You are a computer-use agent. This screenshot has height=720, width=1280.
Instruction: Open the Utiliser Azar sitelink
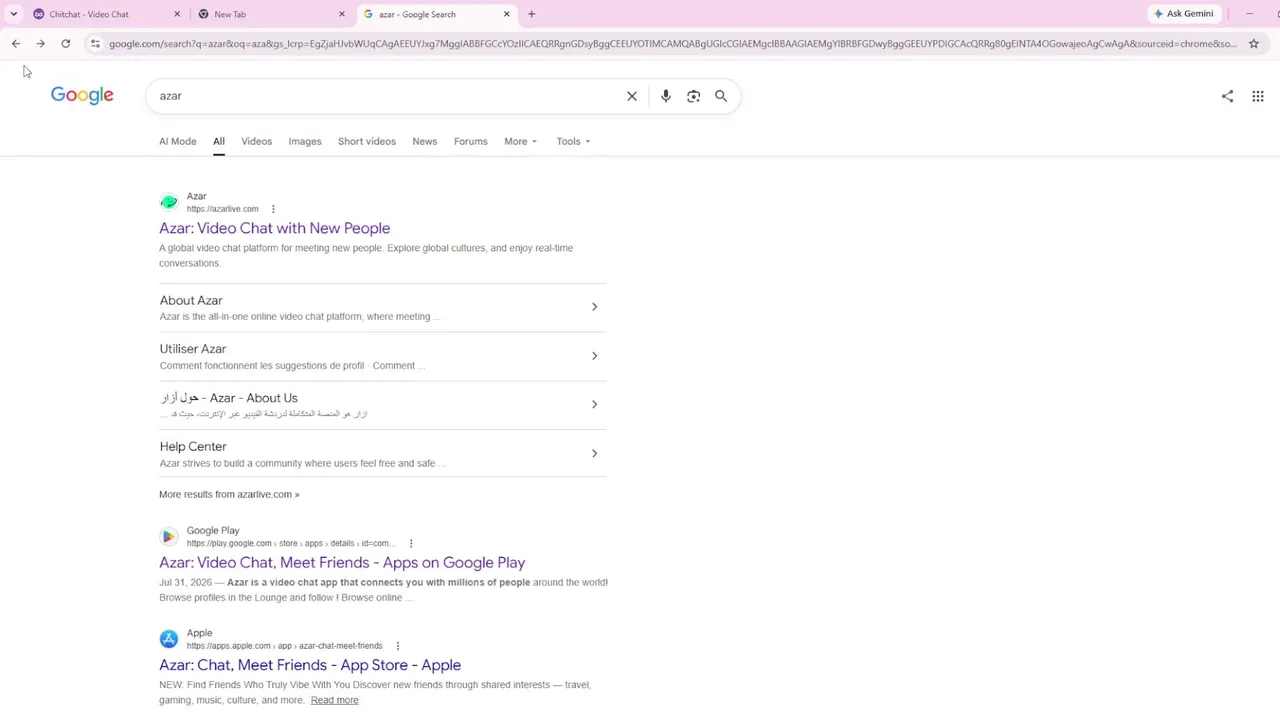coord(193,349)
